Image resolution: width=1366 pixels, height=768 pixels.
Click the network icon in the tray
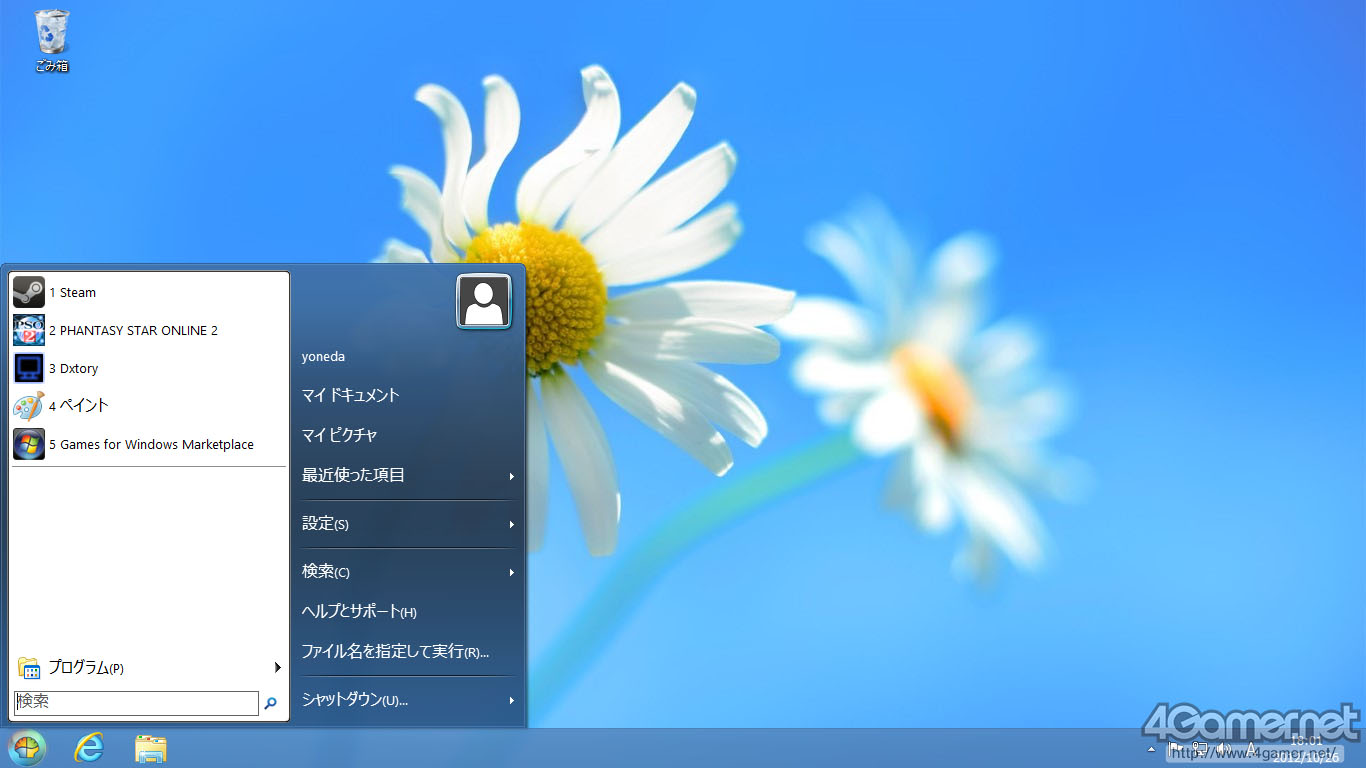tap(1199, 748)
